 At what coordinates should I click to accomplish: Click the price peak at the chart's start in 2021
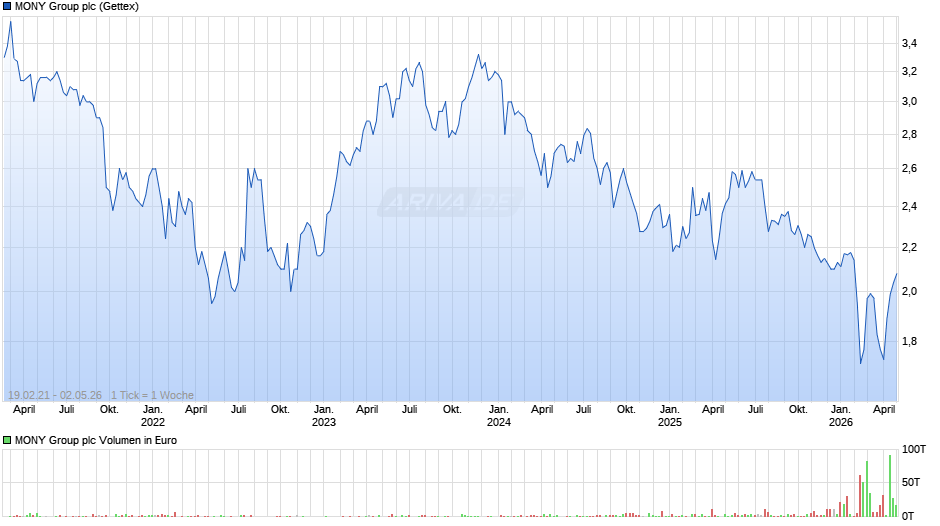pyautogui.click(x=10, y=22)
